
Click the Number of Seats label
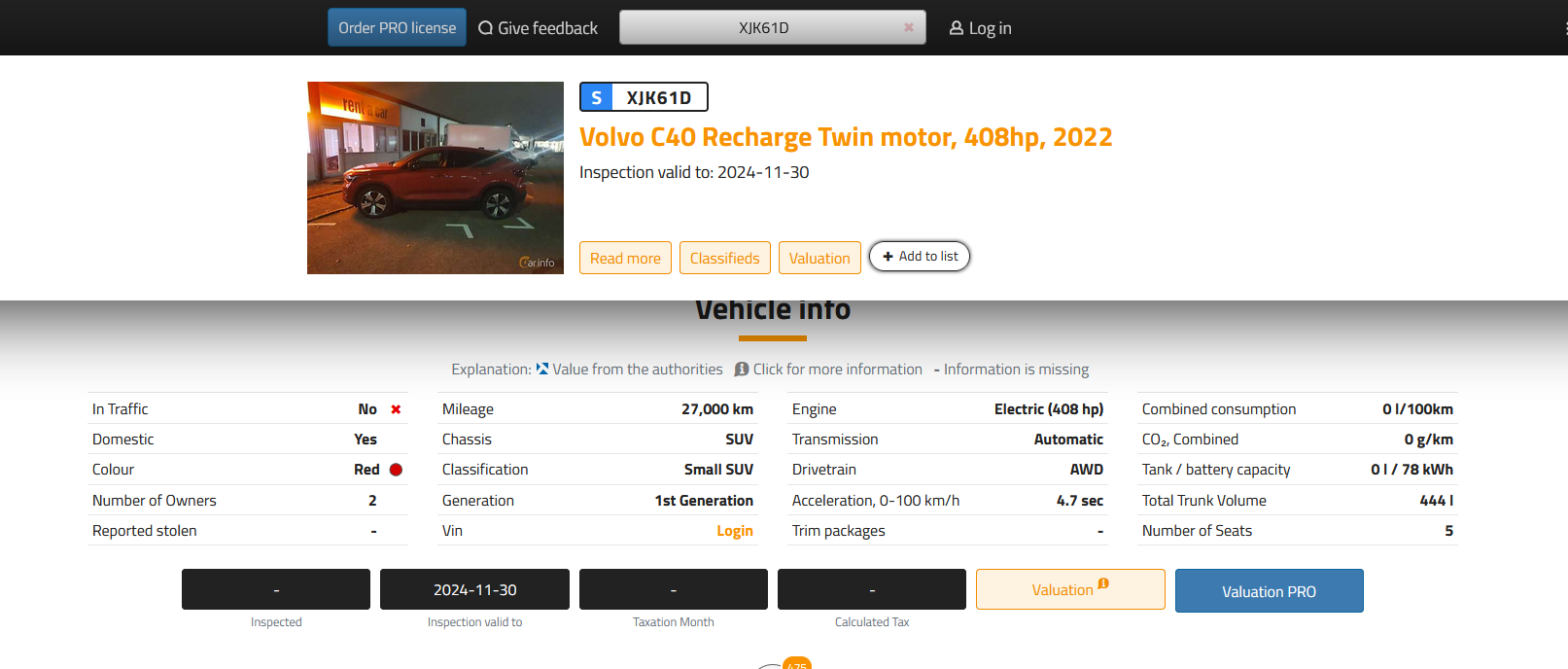(1197, 531)
